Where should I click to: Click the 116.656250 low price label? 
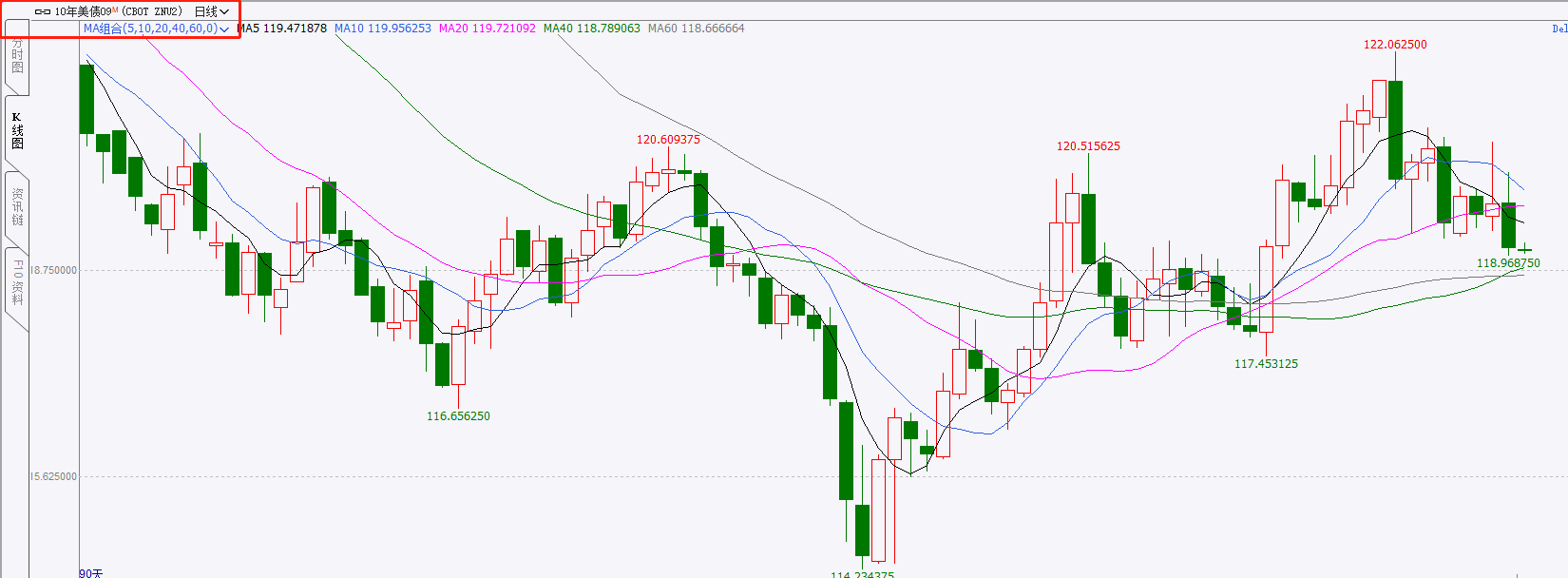point(458,416)
